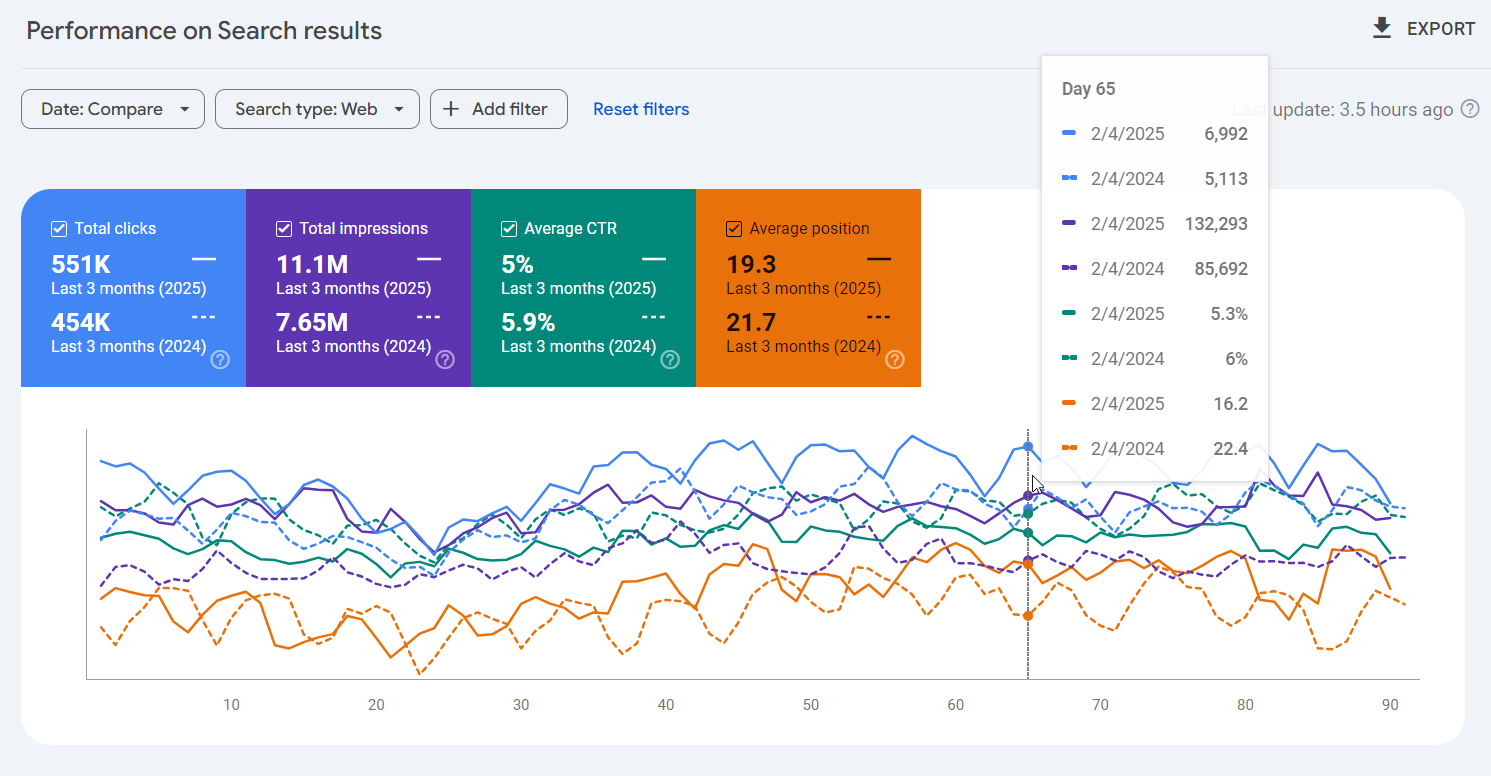Open the Date: Compare dropdown
1491x776 pixels.
coord(112,109)
